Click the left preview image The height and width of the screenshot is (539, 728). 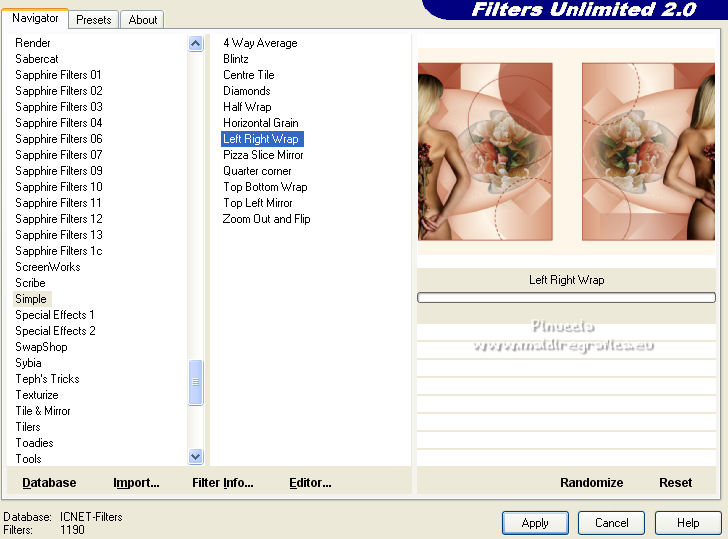485,152
